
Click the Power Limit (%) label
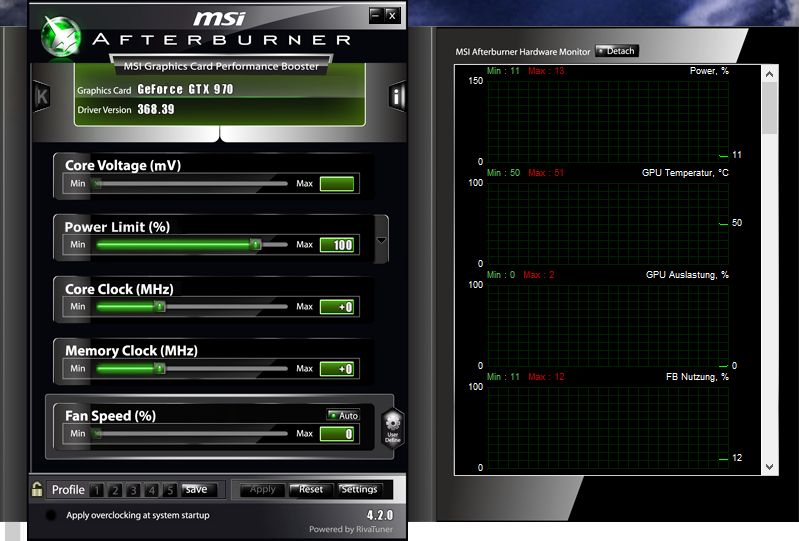pos(117,227)
